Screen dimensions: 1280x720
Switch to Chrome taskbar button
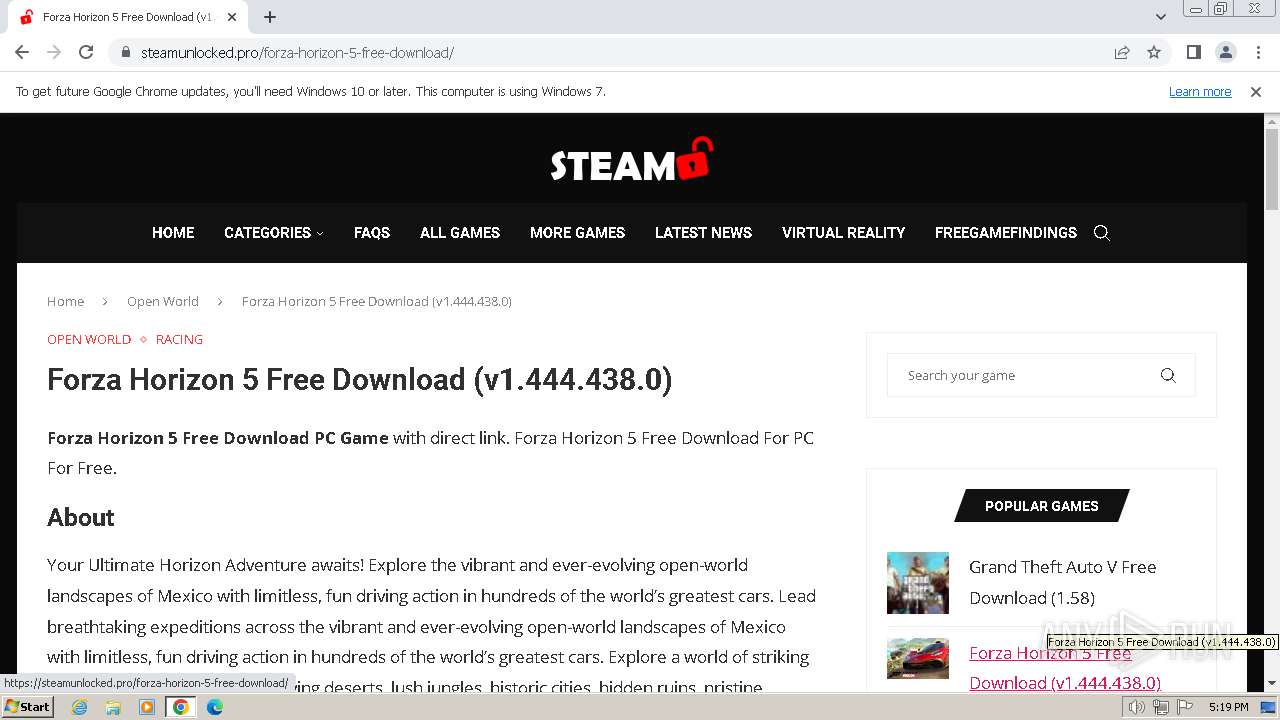click(x=180, y=707)
